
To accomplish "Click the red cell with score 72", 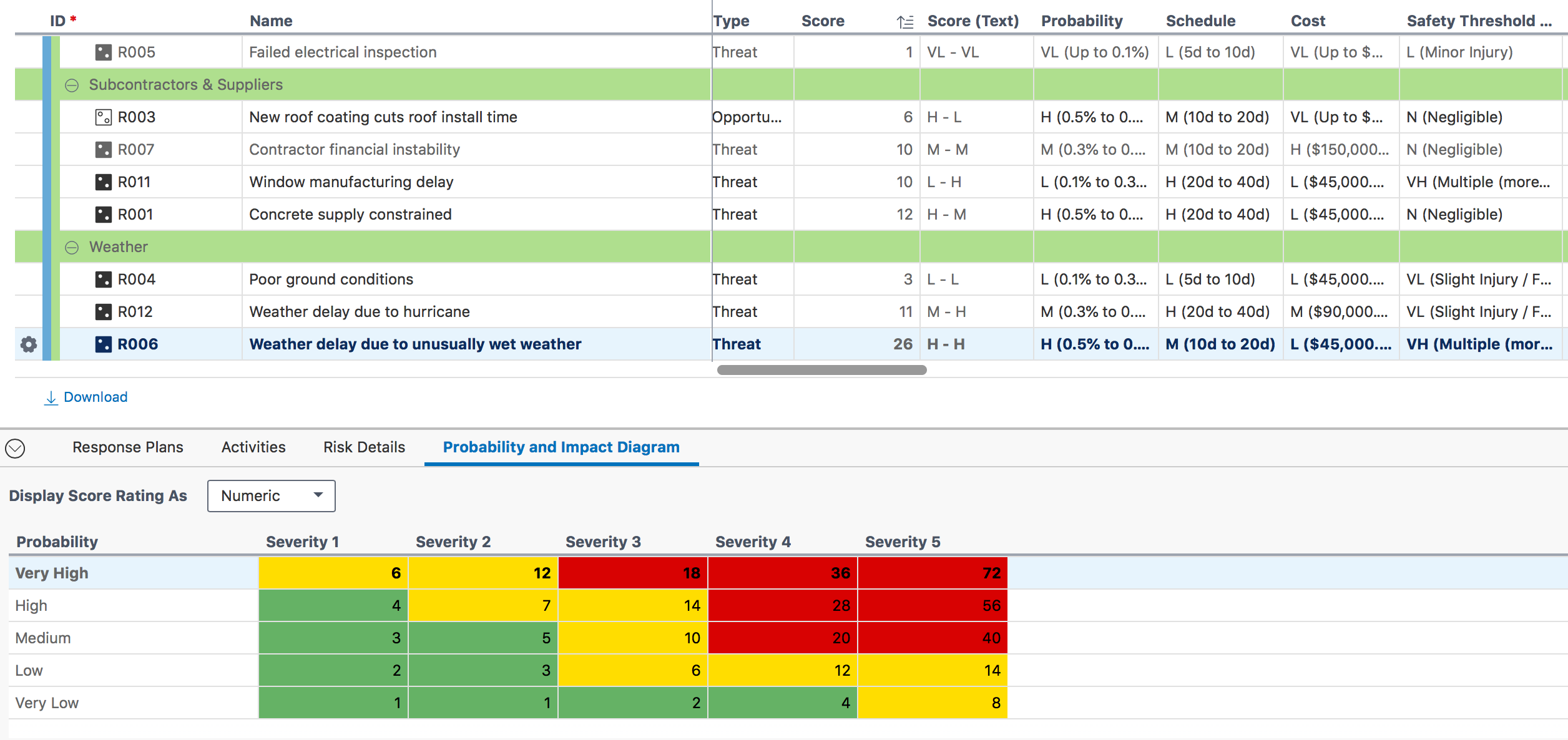I will [x=932, y=573].
